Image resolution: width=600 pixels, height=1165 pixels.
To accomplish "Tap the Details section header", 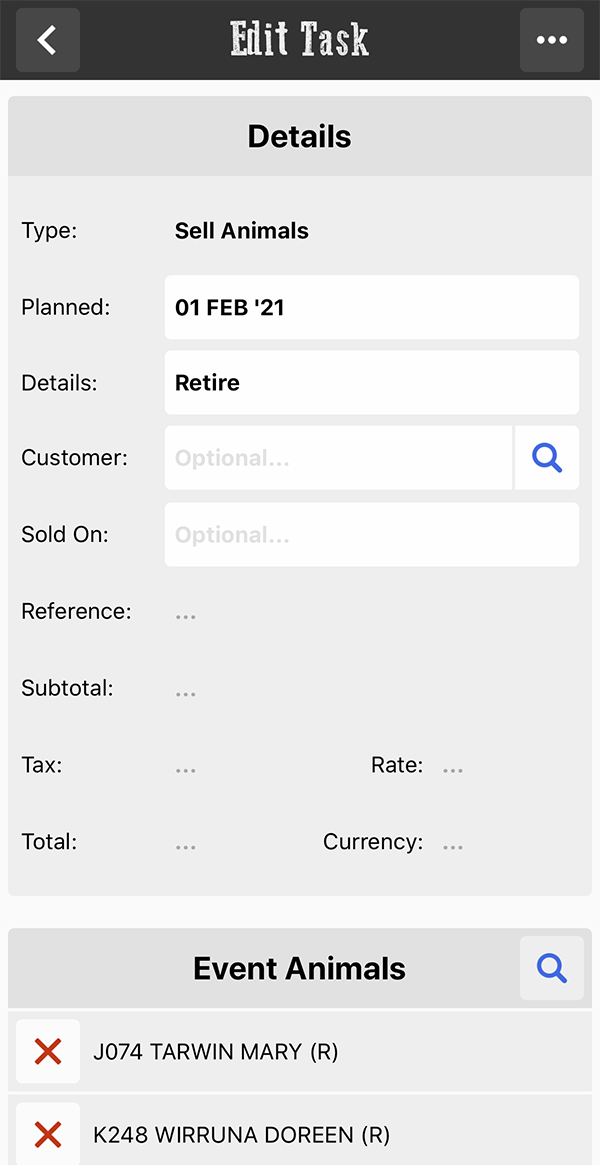I will click(300, 137).
